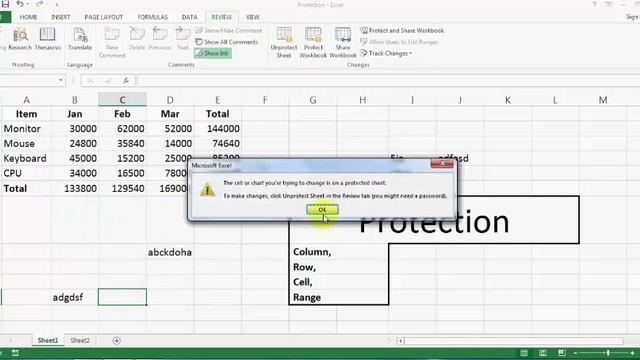Click the 'Keyboard' cell
The image size is (640, 360).
click(27, 158)
